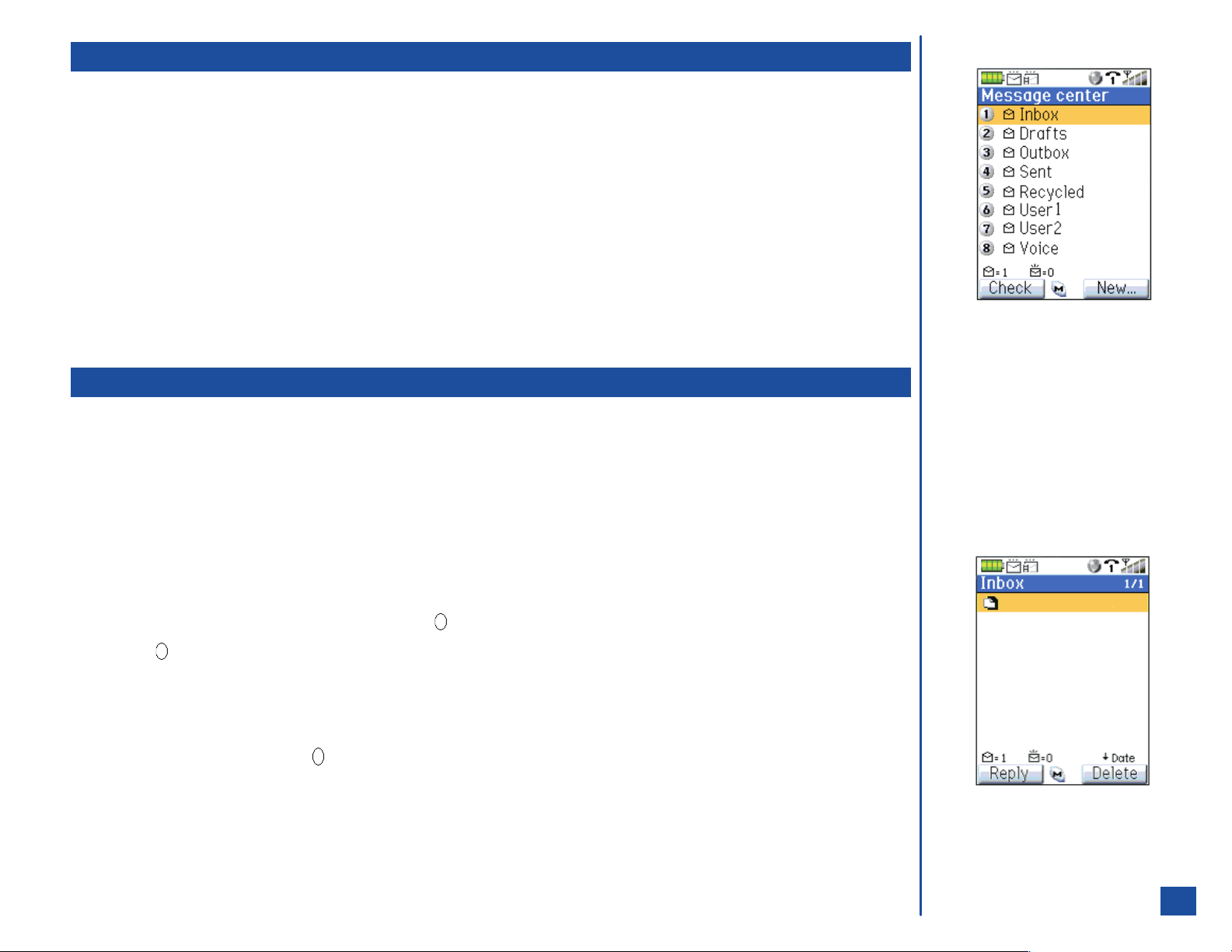Screen dimensions: 1232x952
Task: Open the Sent folder
Action: [1063, 172]
